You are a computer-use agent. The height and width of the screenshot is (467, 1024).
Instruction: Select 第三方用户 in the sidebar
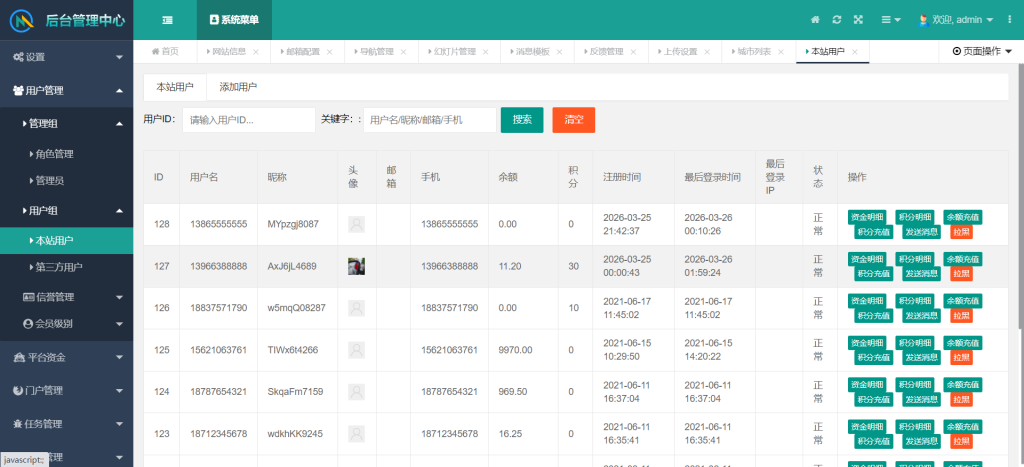(59, 267)
